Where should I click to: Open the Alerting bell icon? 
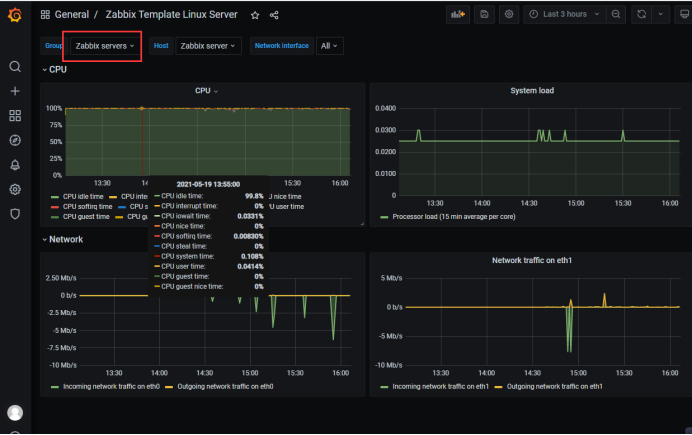tap(15, 165)
